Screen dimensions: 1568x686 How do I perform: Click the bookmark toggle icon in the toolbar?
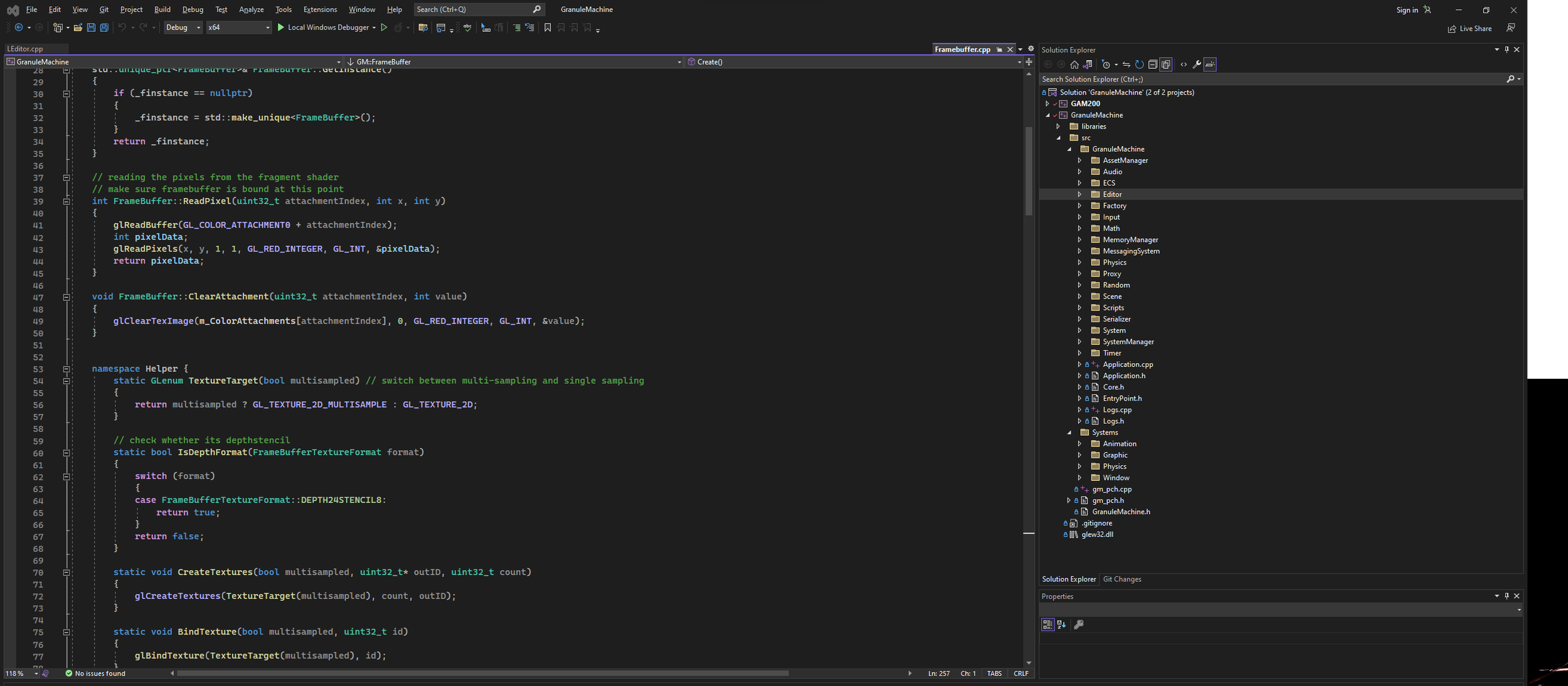click(x=548, y=28)
